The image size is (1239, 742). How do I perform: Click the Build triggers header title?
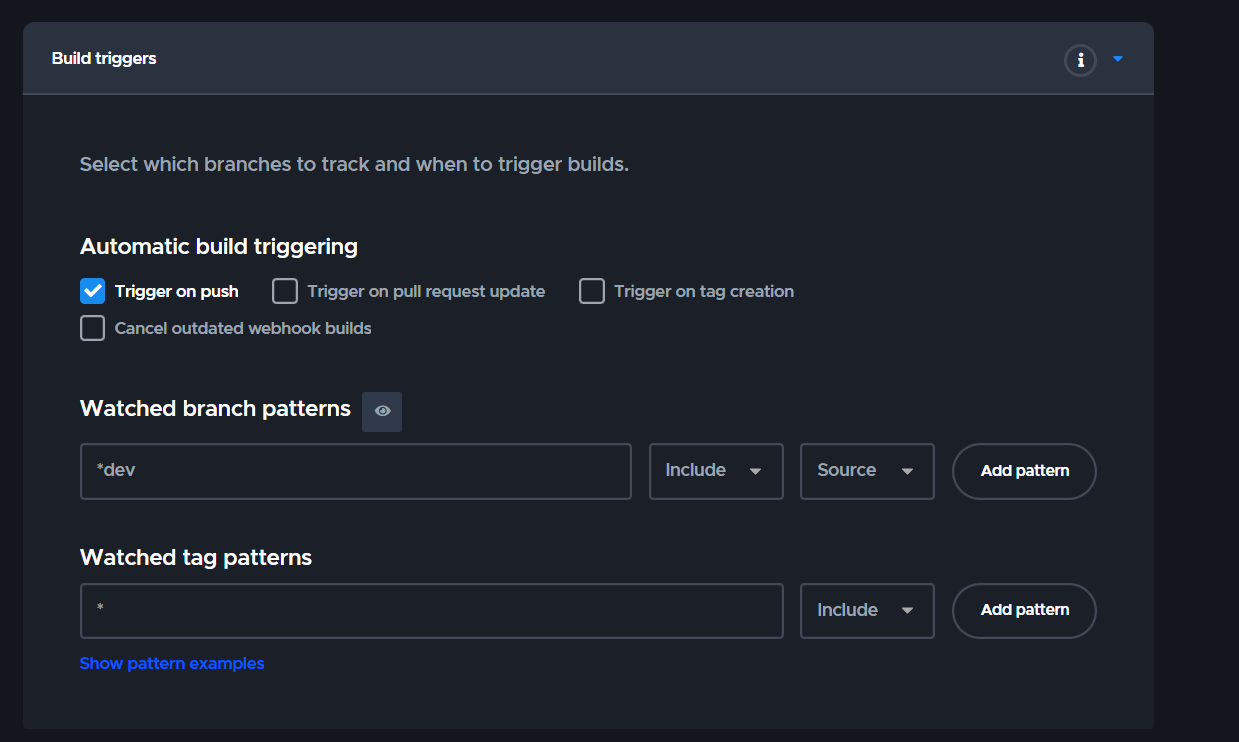[x=104, y=58]
